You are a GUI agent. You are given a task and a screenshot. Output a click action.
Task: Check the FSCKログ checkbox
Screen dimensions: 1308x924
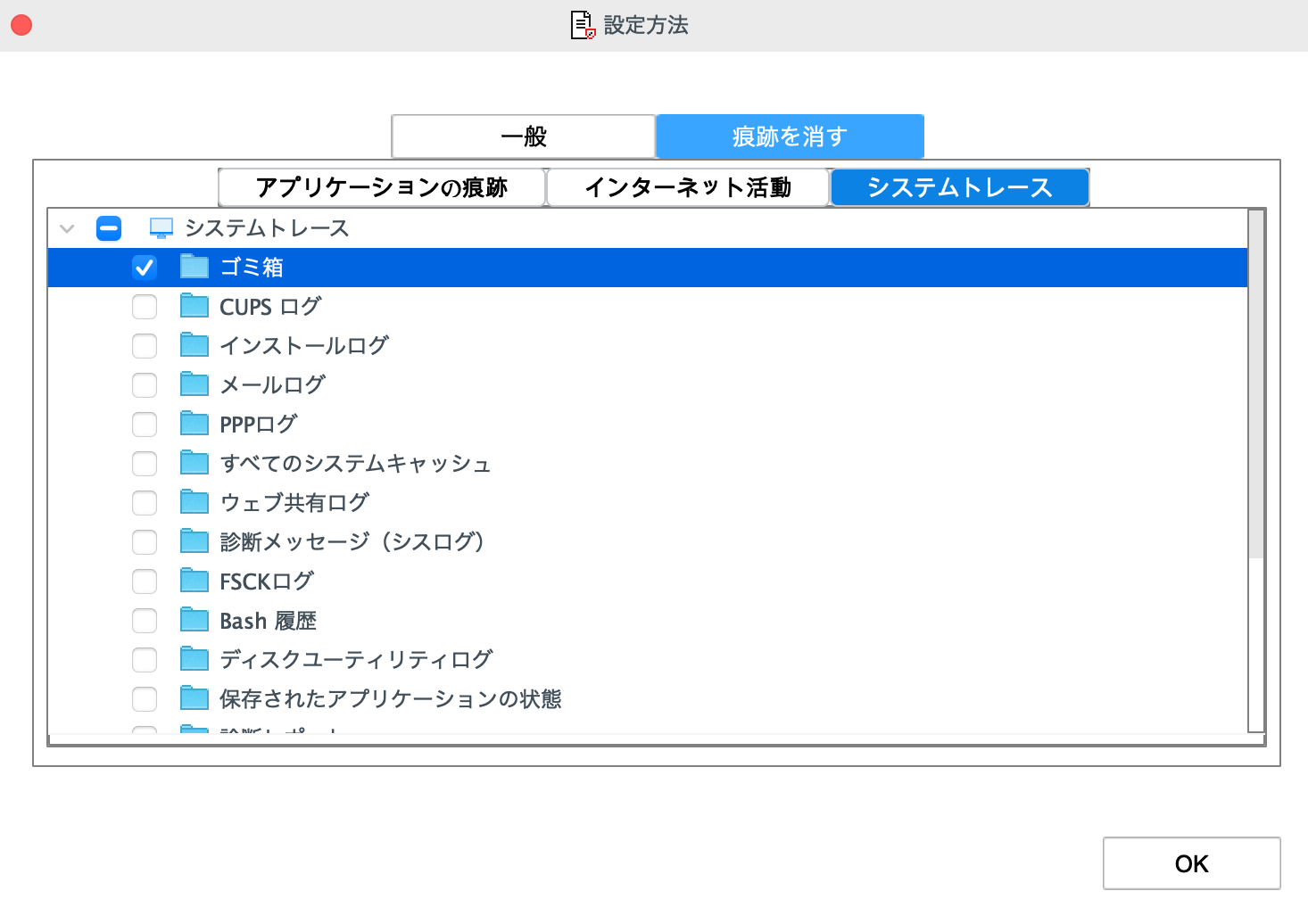145,581
